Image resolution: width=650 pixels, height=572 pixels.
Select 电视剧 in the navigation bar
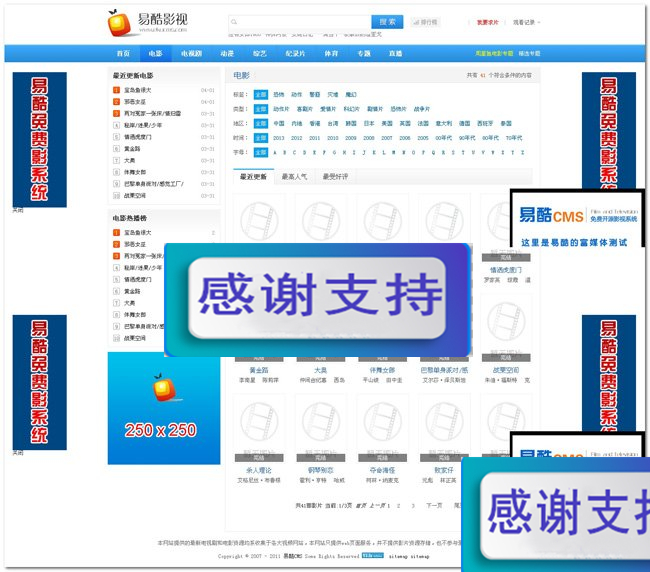click(x=191, y=53)
